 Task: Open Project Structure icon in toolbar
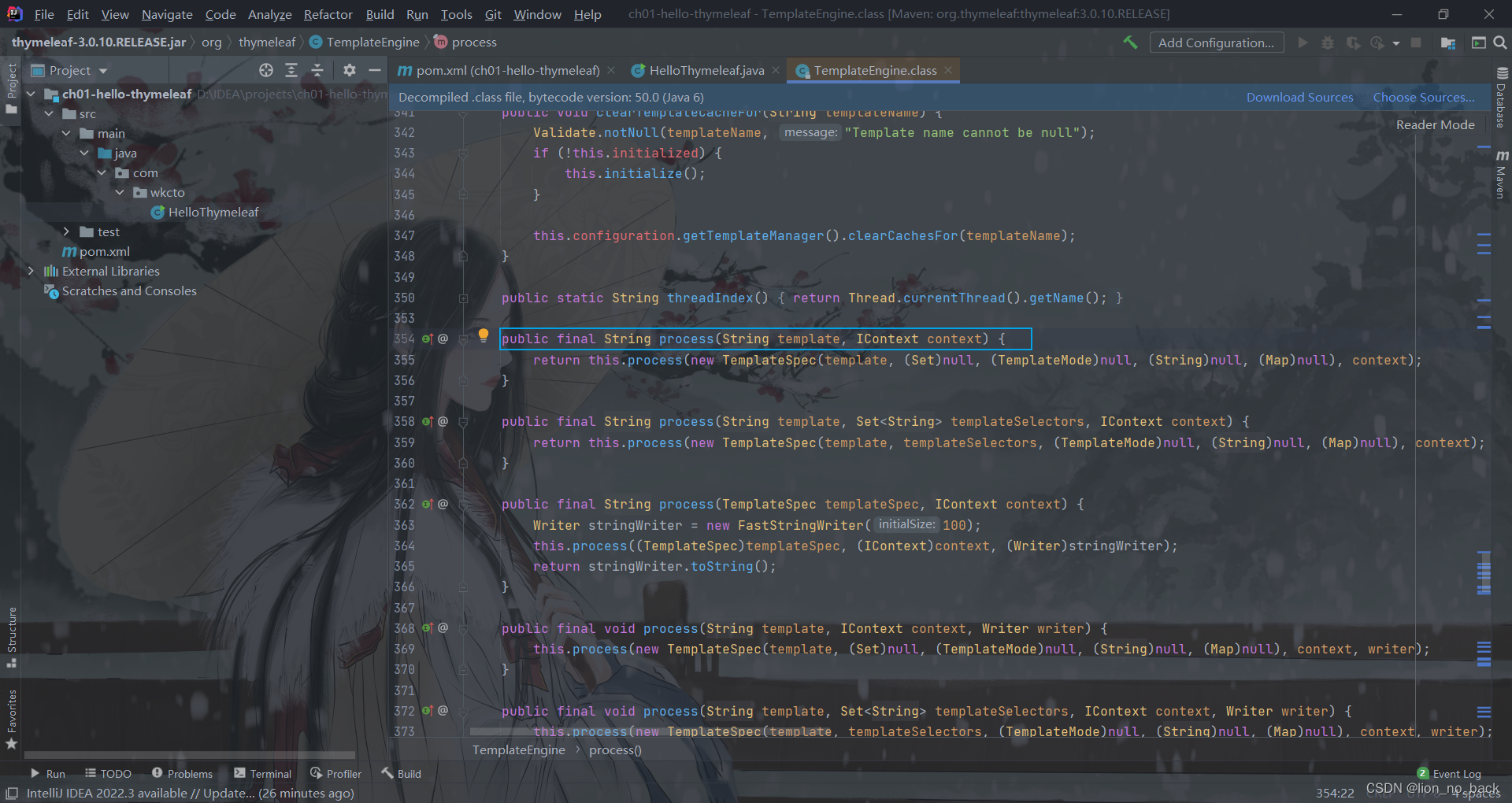1447,43
